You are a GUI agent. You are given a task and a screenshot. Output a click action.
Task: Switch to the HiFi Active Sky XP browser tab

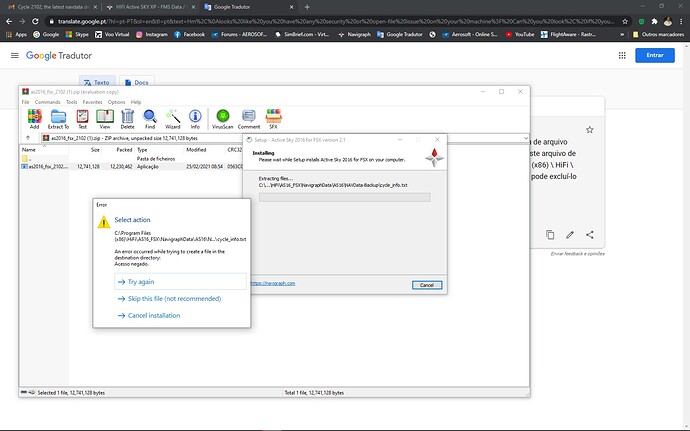150,7
